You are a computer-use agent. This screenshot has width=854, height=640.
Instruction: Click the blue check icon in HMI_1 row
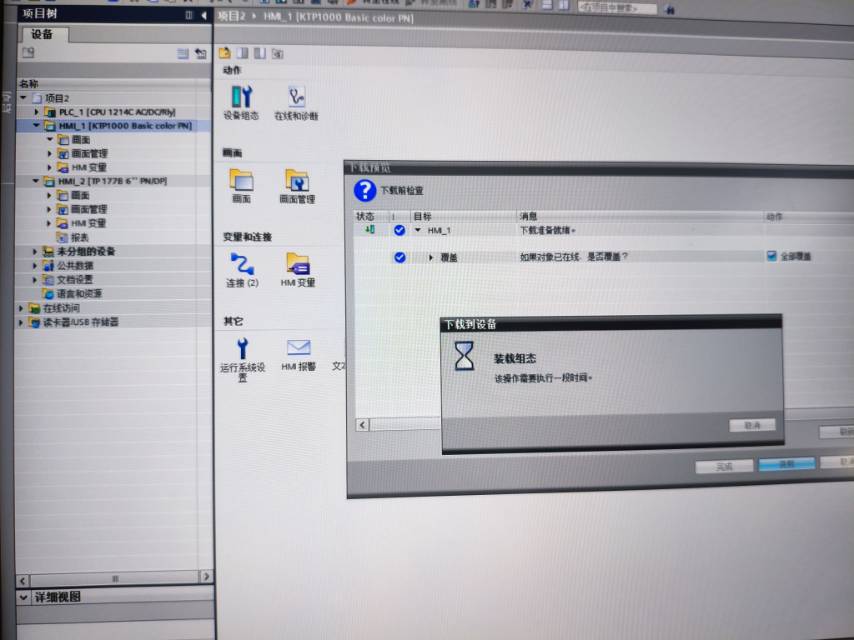pyautogui.click(x=399, y=230)
